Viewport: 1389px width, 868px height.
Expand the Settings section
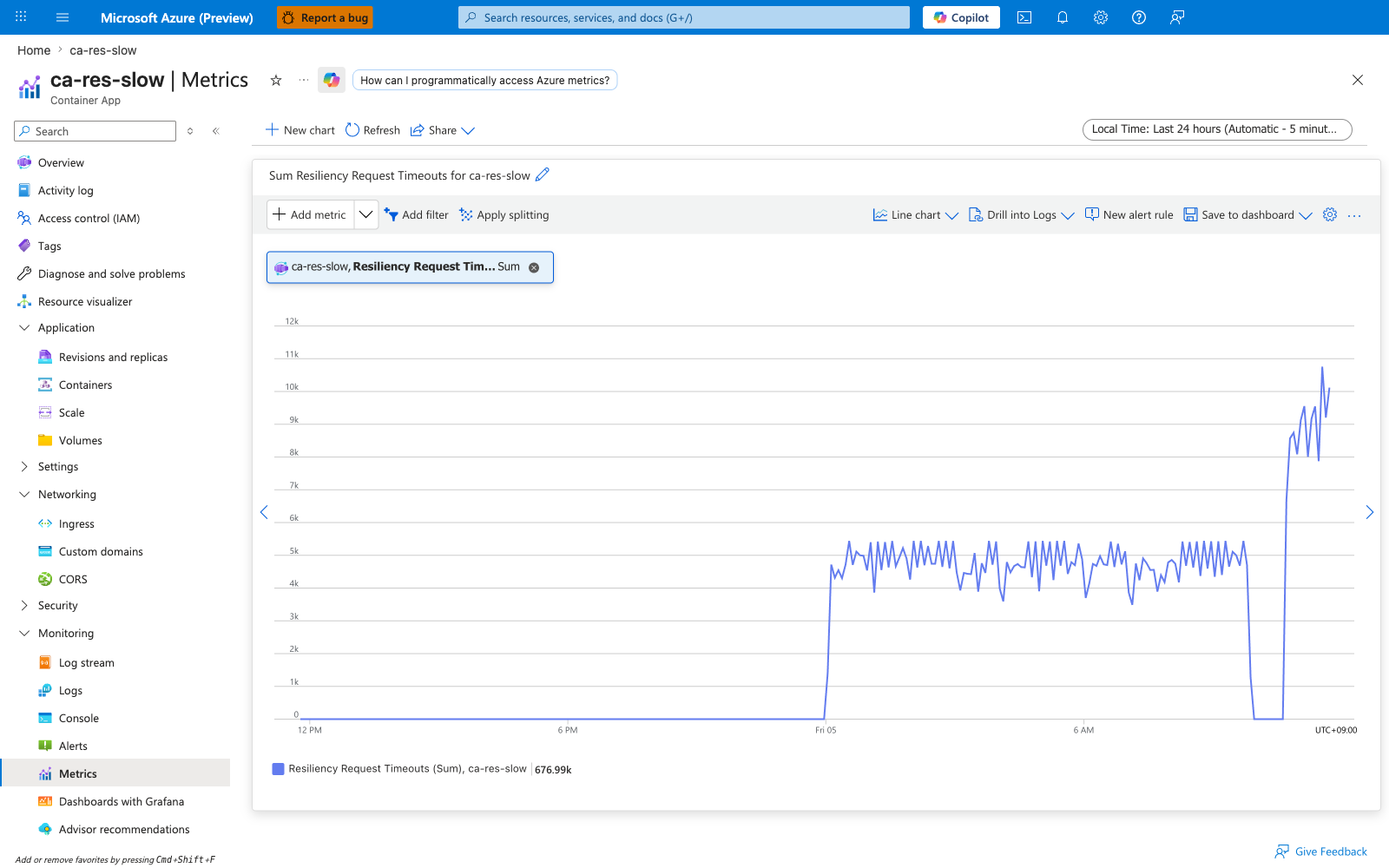click(x=24, y=467)
